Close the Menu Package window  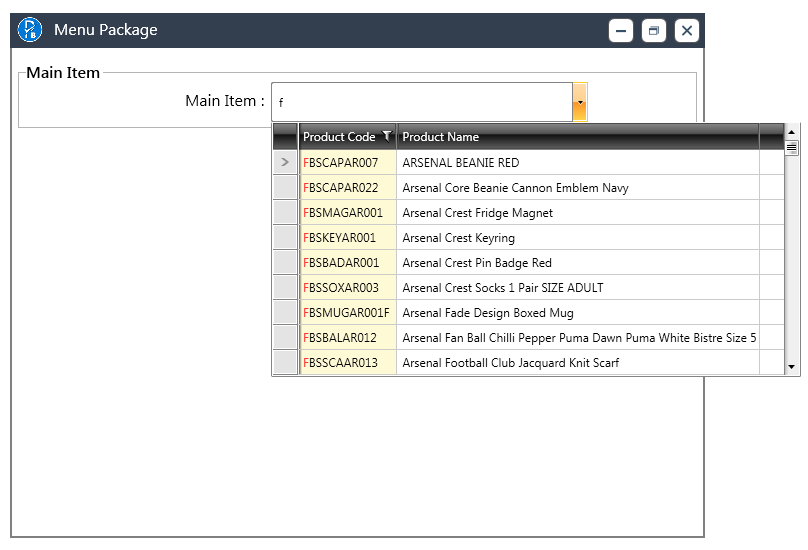(687, 31)
